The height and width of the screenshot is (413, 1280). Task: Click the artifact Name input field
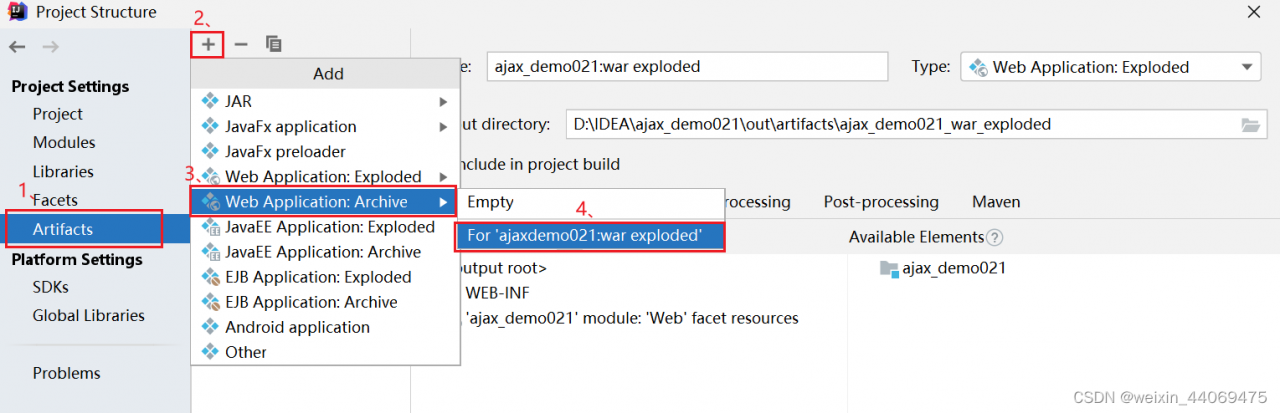(686, 67)
